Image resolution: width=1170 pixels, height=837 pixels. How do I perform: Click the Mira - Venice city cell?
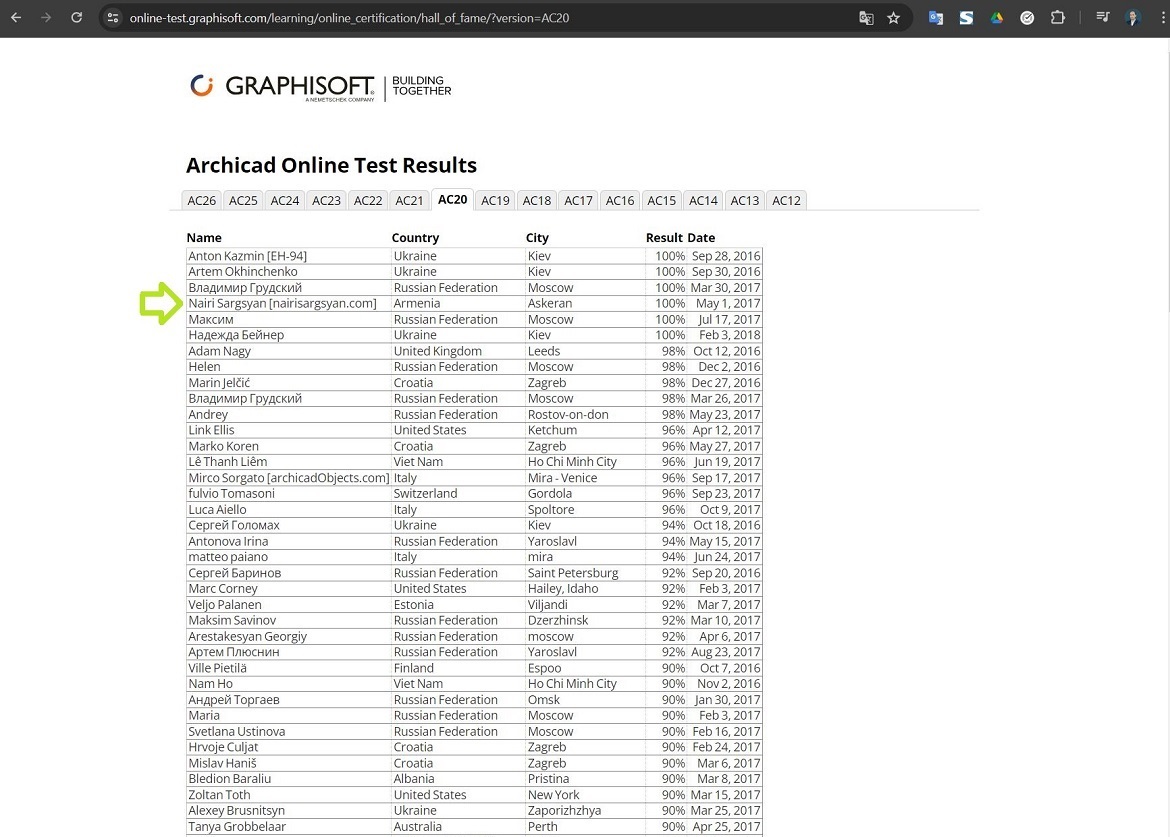click(x=563, y=478)
